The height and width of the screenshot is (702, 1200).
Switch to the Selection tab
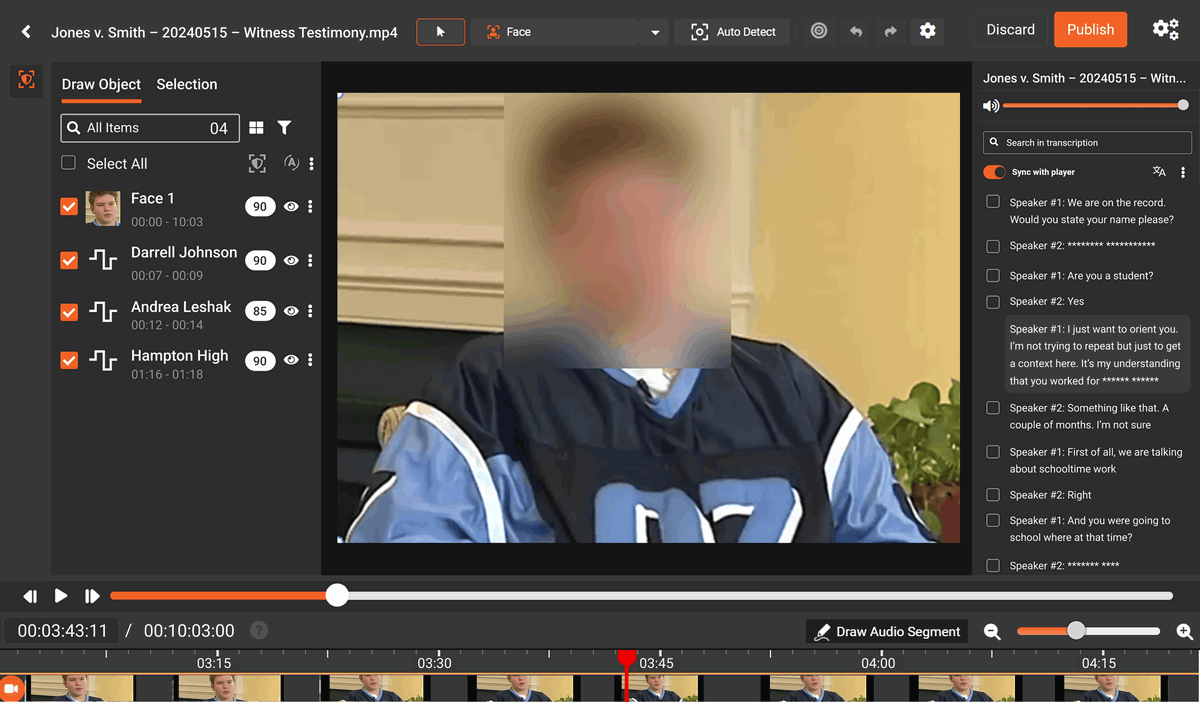click(x=187, y=85)
